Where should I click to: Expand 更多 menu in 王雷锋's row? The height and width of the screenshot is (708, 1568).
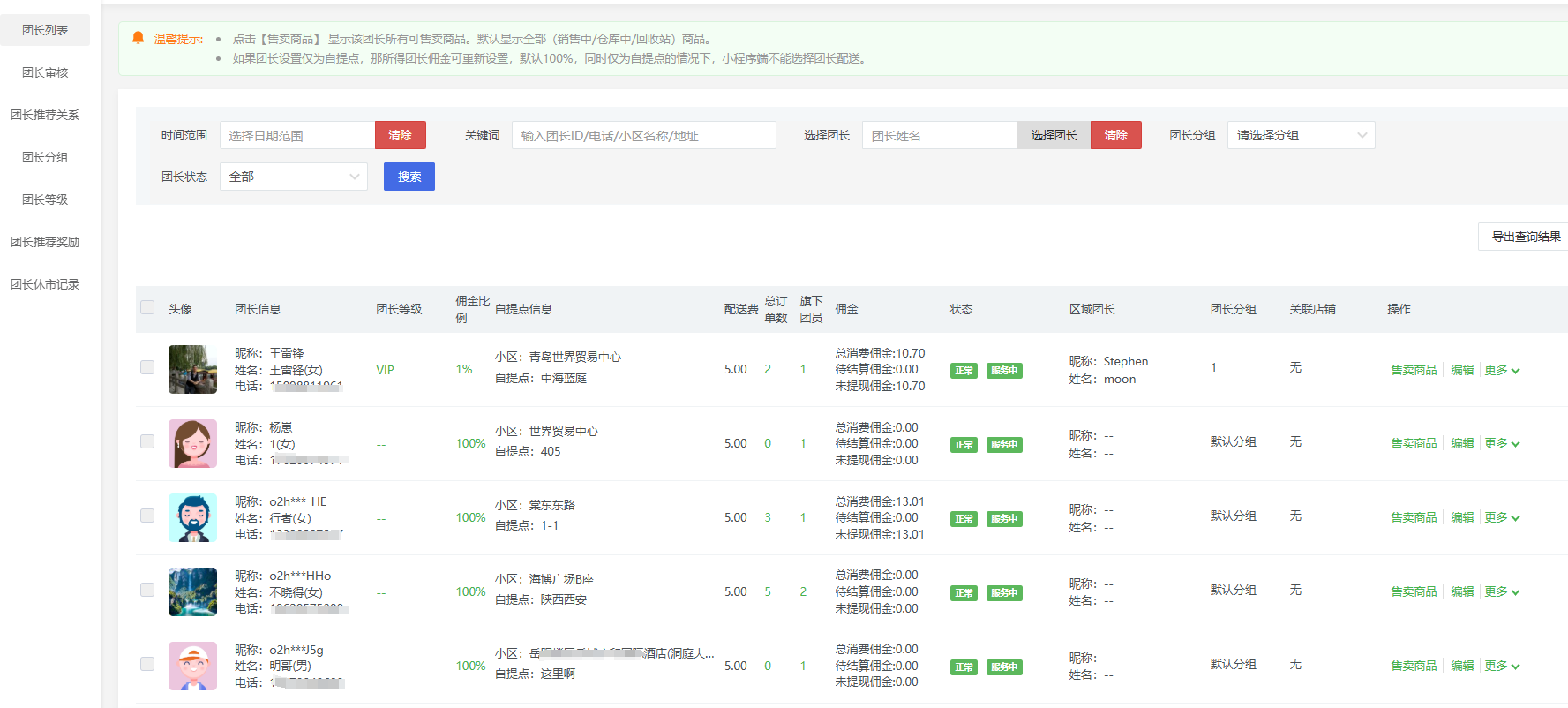point(1501,370)
